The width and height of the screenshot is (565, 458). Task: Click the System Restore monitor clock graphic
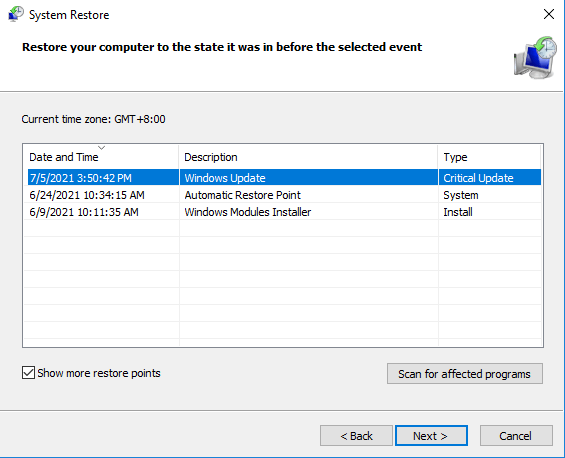[x=535, y=57]
